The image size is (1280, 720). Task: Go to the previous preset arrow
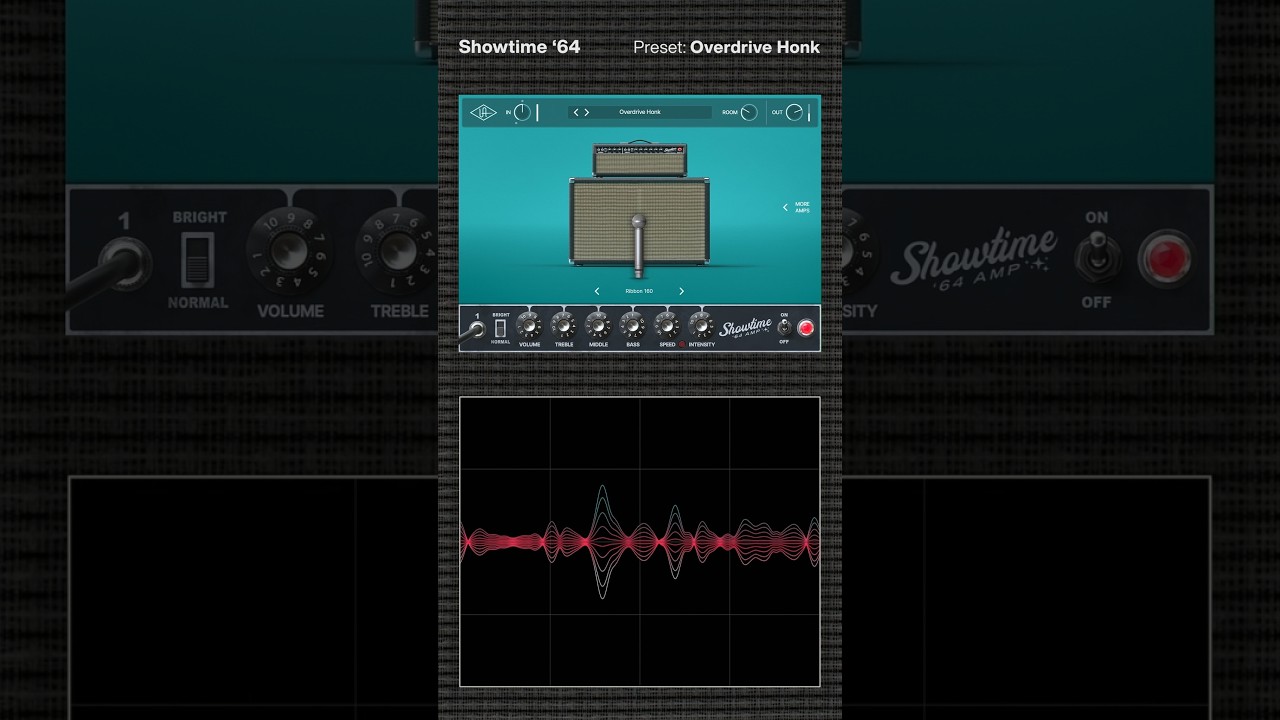click(x=576, y=112)
